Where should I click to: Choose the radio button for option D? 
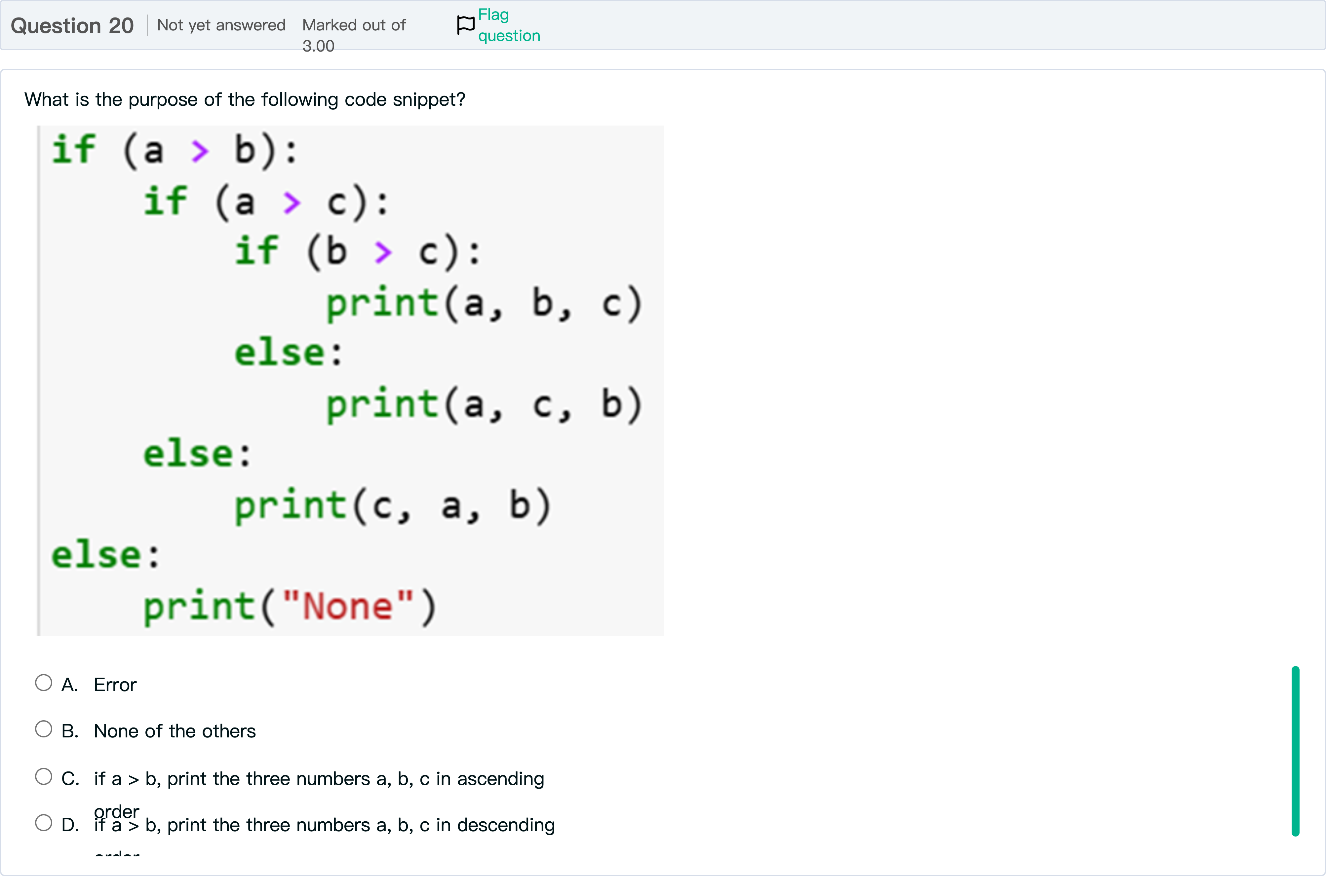(x=43, y=822)
